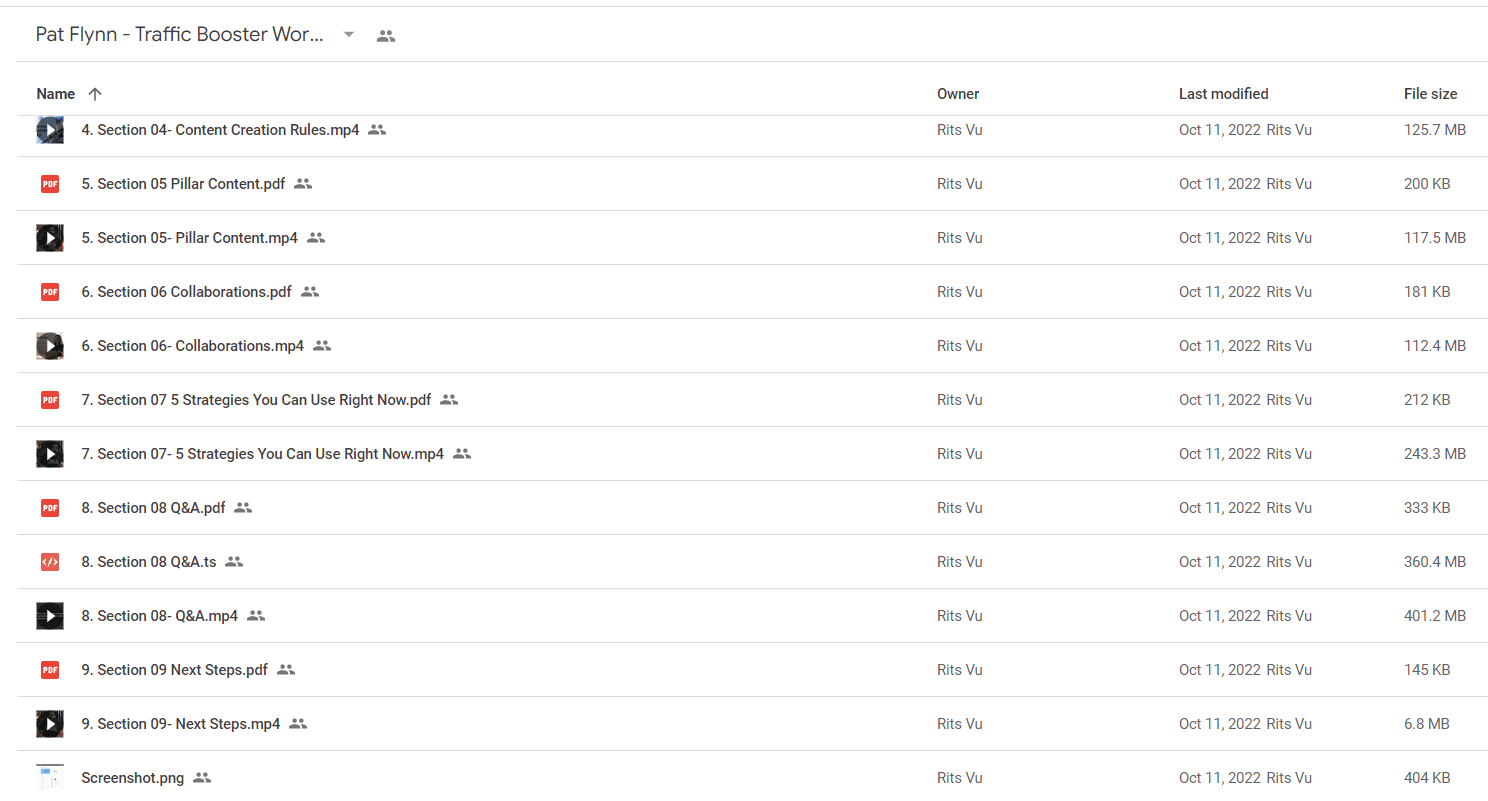Click shared icon next to Section 08- Q&A.mp4

tap(256, 616)
